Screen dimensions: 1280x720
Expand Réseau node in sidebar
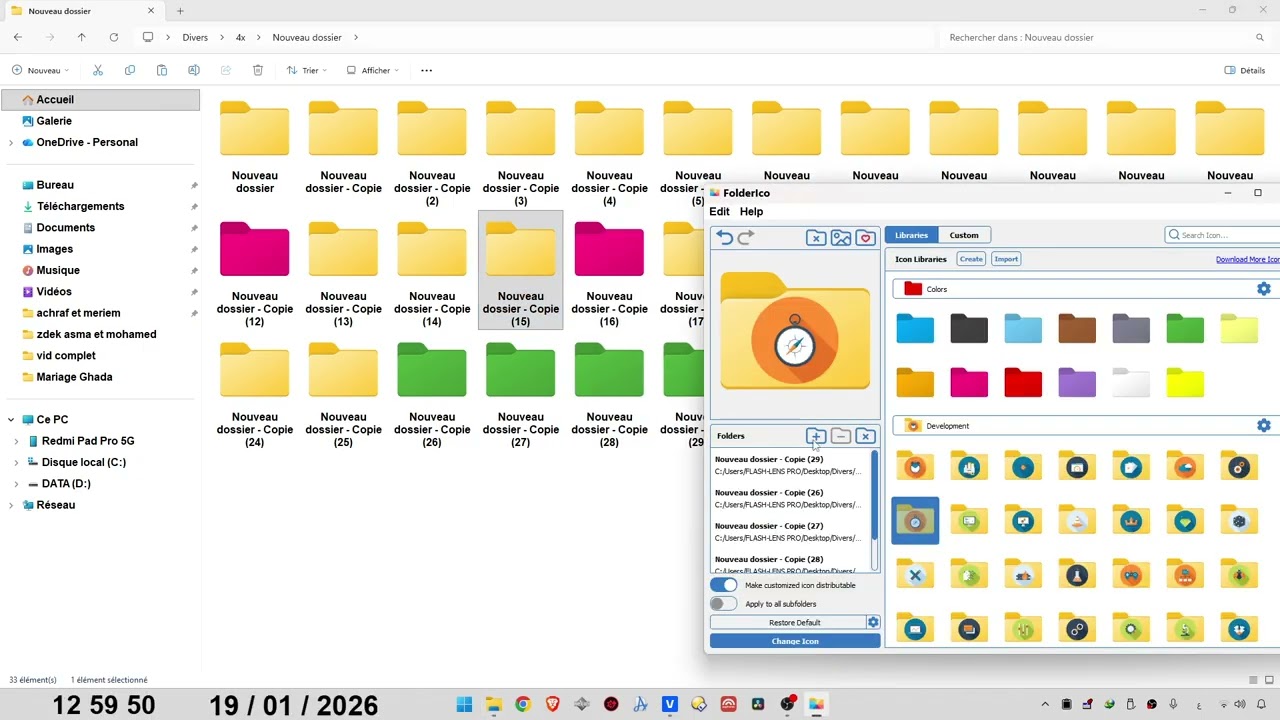pos(11,505)
